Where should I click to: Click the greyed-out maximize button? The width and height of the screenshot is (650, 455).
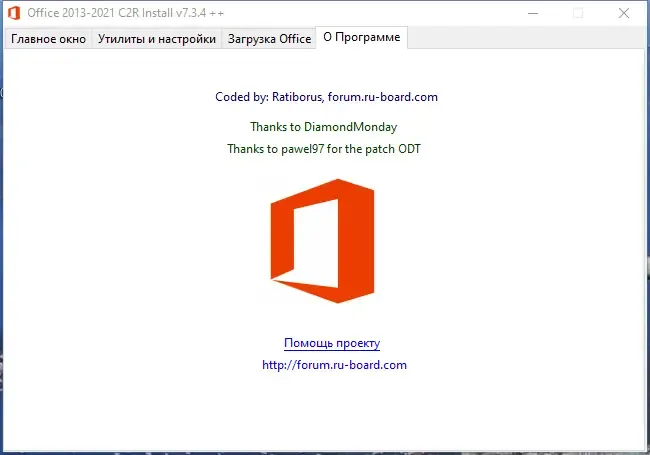coord(578,13)
